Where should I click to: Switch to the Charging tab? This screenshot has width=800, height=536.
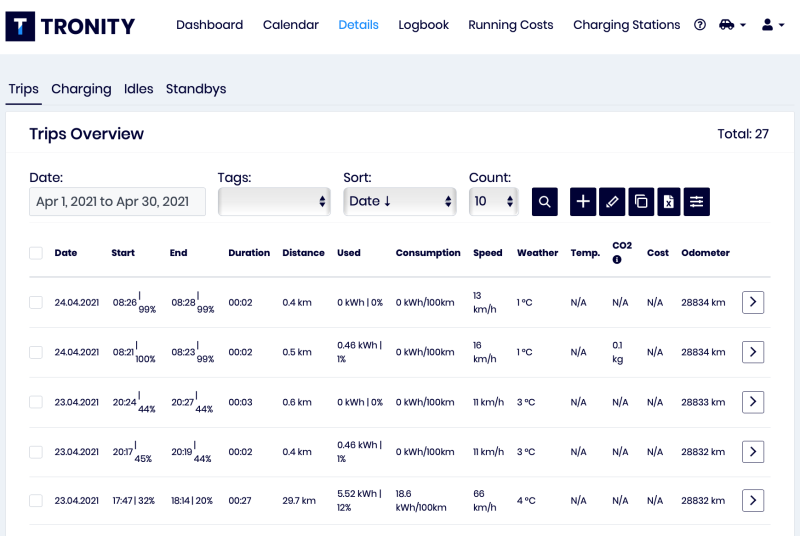[81, 89]
